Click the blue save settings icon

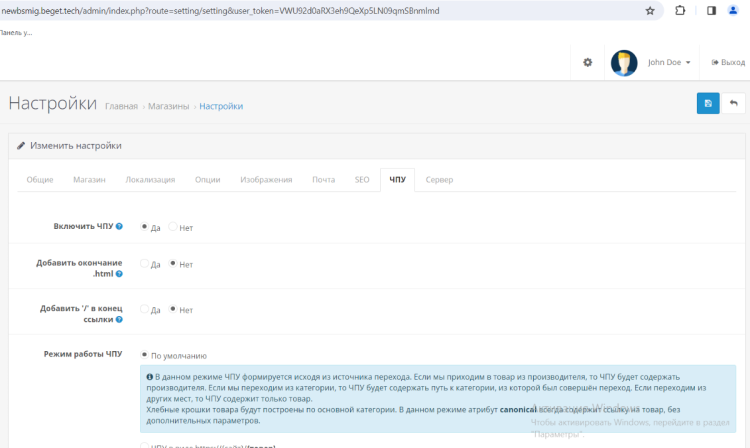(x=708, y=103)
